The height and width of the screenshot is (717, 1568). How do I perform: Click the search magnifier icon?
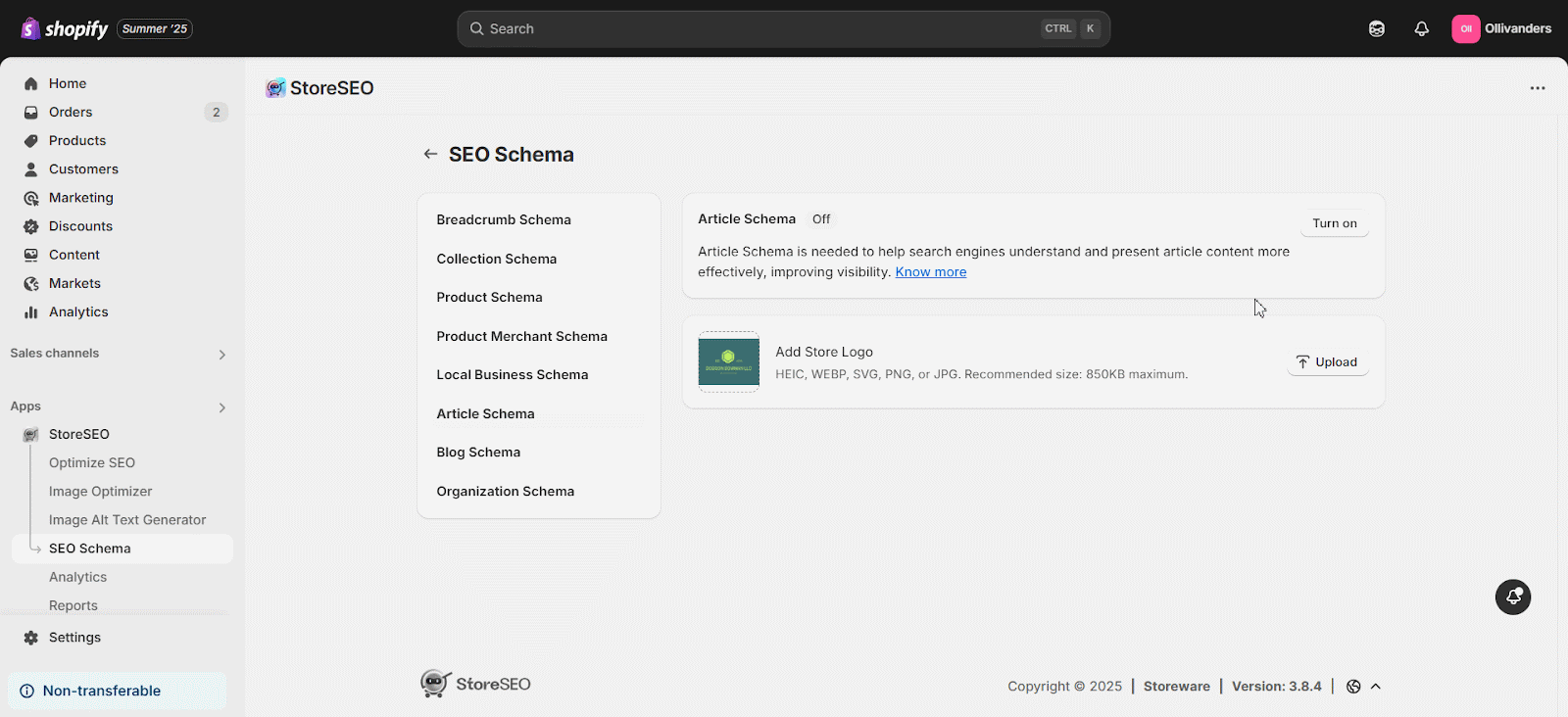pos(476,28)
